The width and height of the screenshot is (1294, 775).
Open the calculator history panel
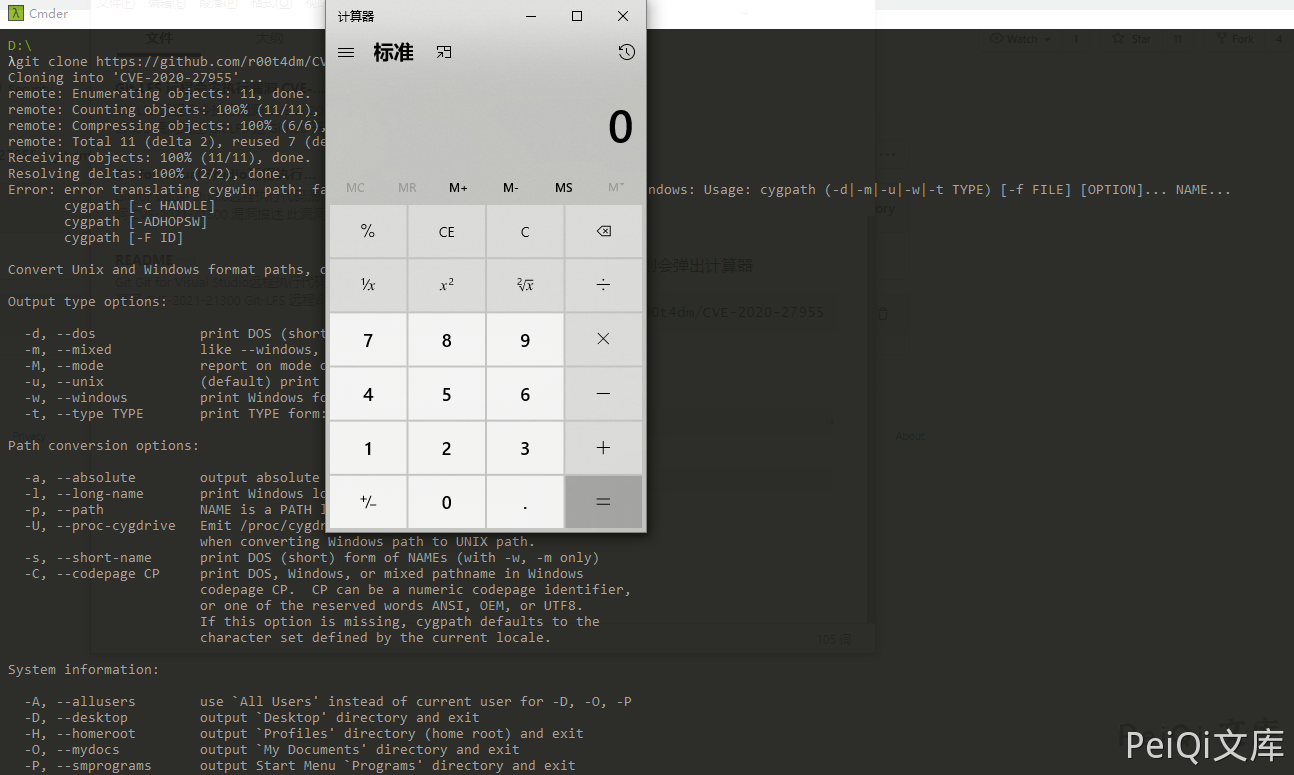626,53
